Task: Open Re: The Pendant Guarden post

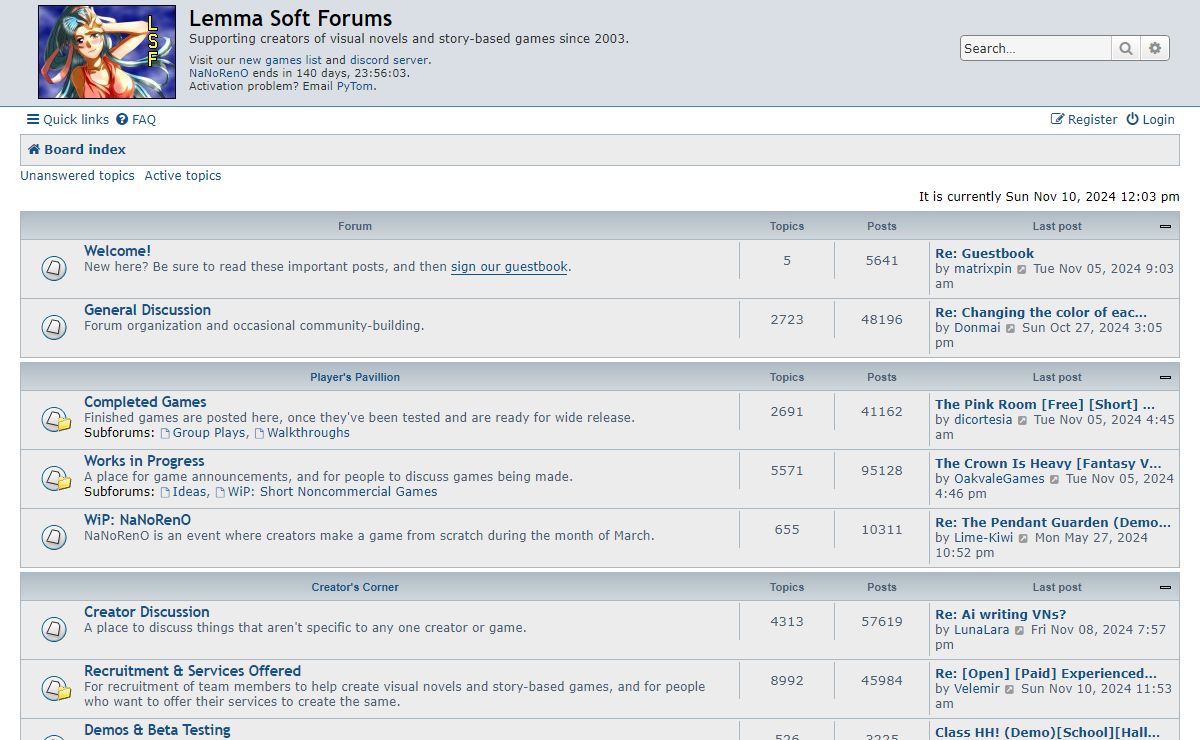Action: pyautogui.click(x=1053, y=523)
